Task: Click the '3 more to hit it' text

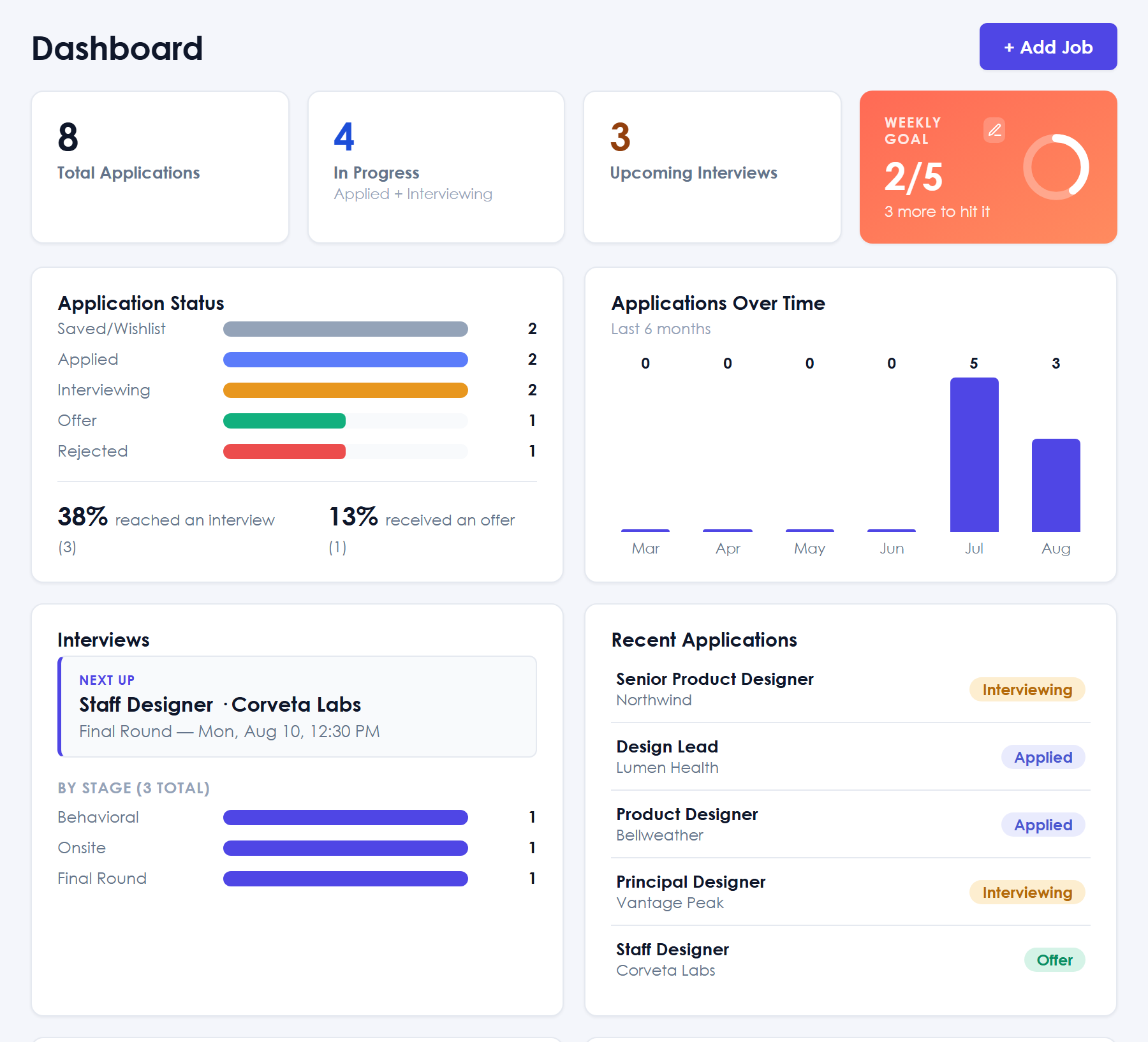Action: click(937, 212)
